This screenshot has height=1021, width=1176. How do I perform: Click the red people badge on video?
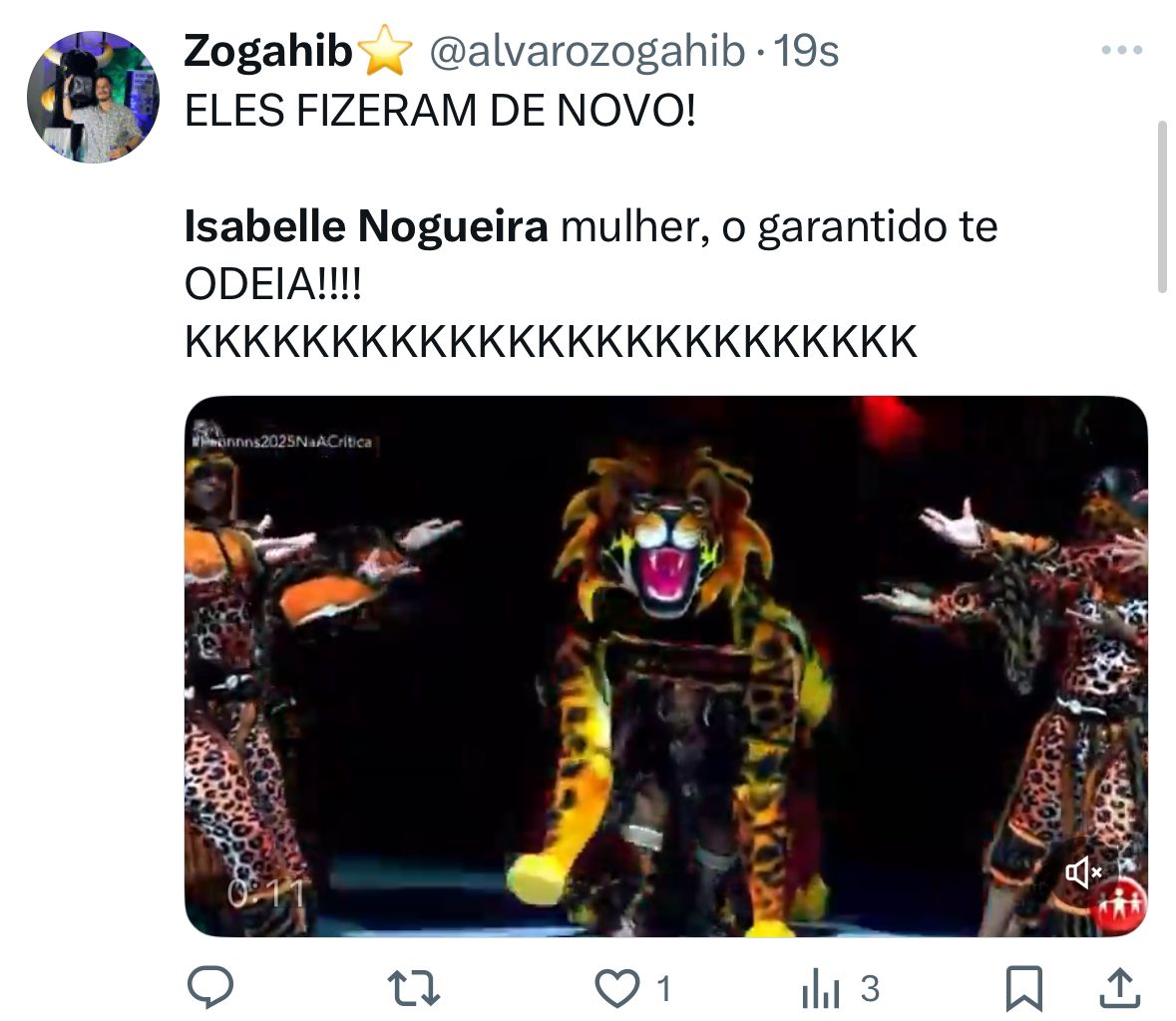pyautogui.click(x=1121, y=905)
